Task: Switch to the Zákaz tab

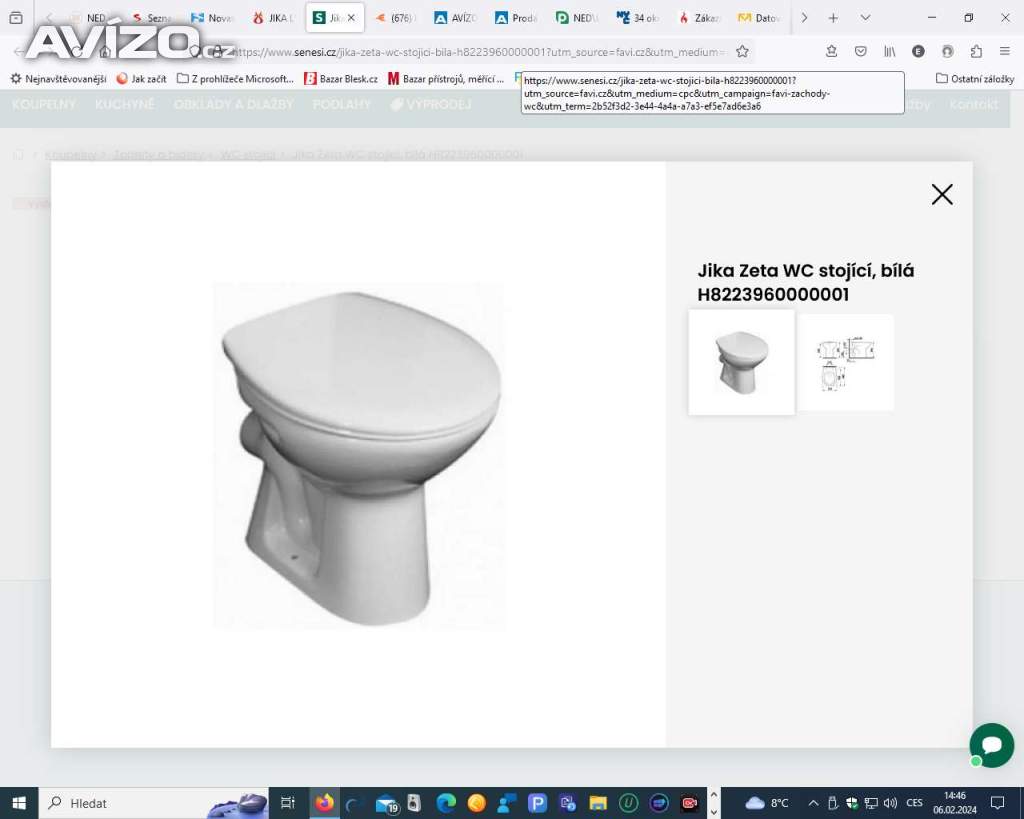Action: (699, 18)
